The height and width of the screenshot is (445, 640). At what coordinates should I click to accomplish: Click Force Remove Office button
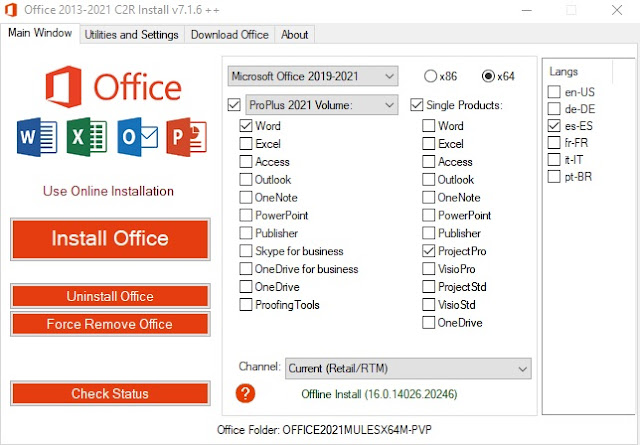(x=110, y=324)
